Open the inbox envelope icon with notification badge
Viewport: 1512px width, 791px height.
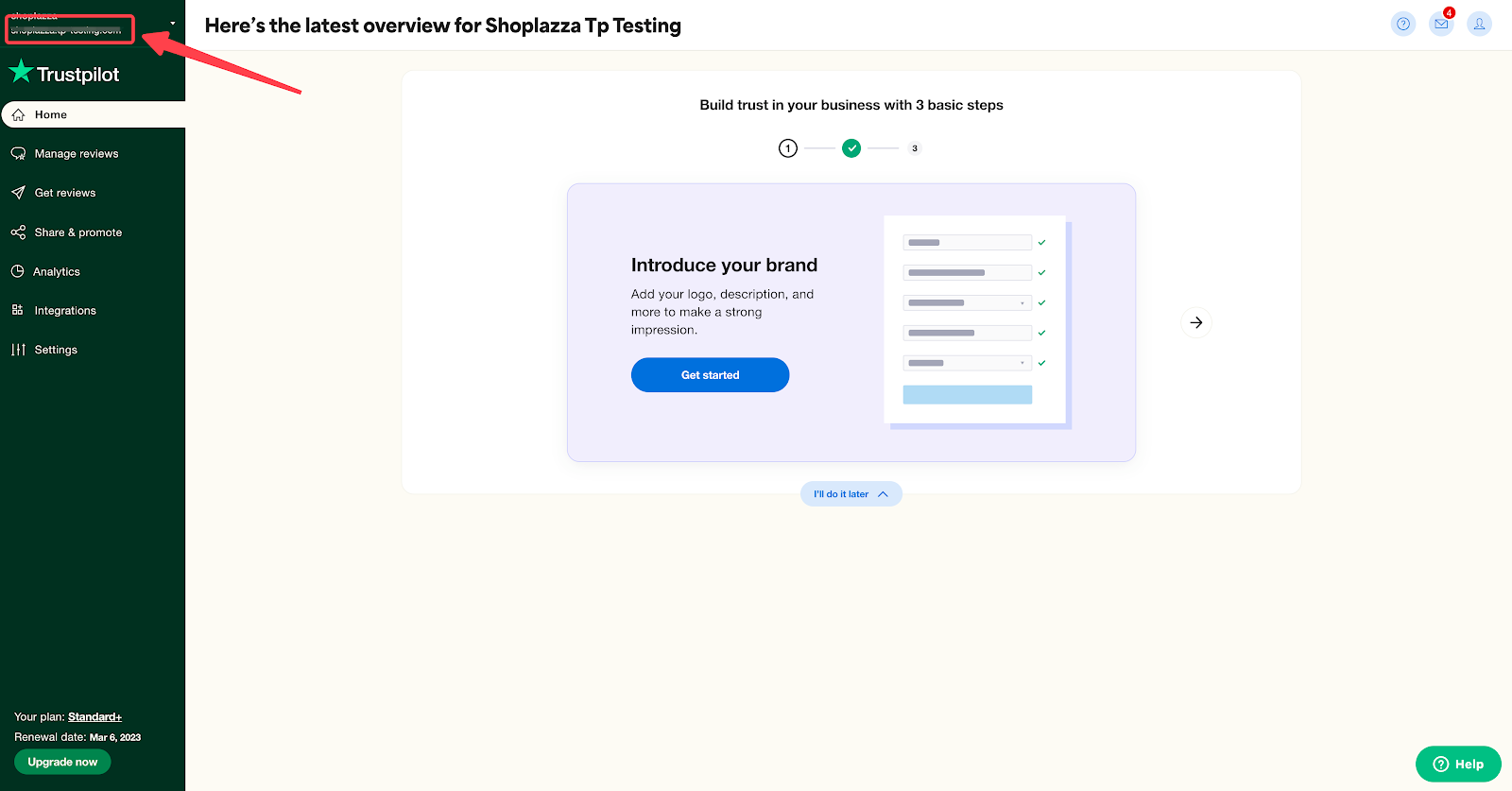point(1441,24)
